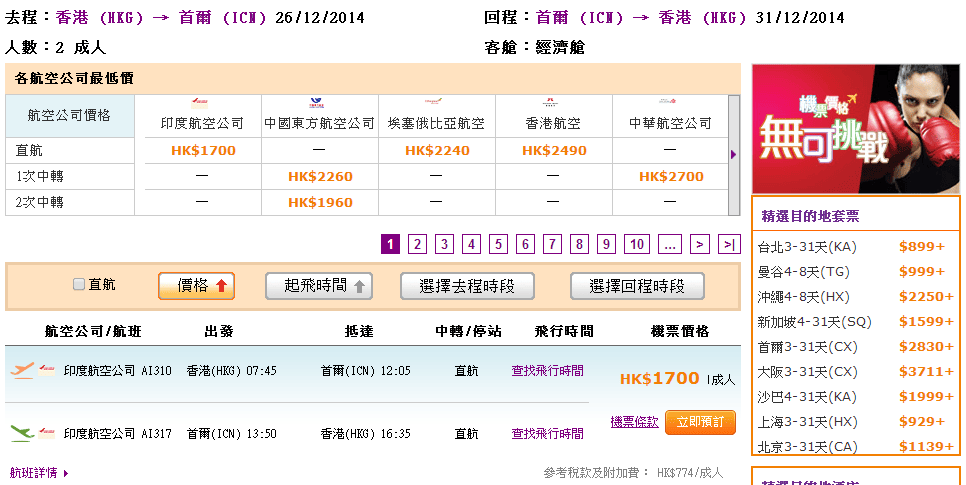Expand 航班詳情 flight details
The width and height of the screenshot is (966, 485).
(x=40, y=473)
